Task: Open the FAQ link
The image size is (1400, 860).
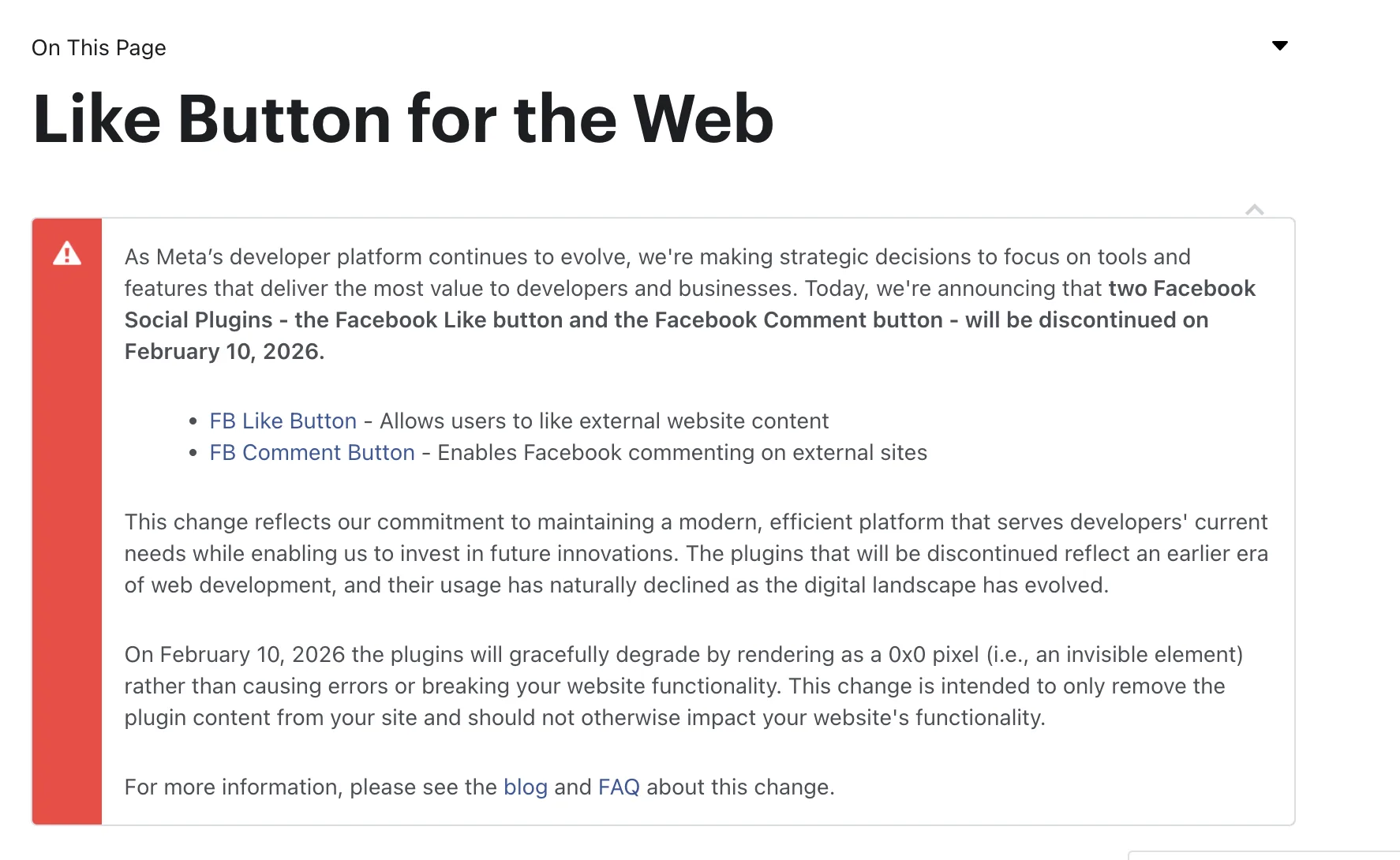Action: 619,787
